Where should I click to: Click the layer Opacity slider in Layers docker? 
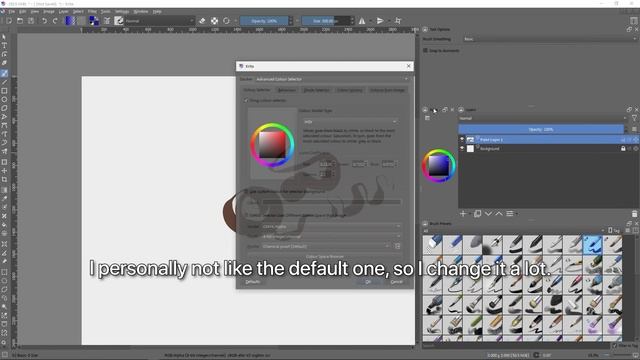coord(541,129)
